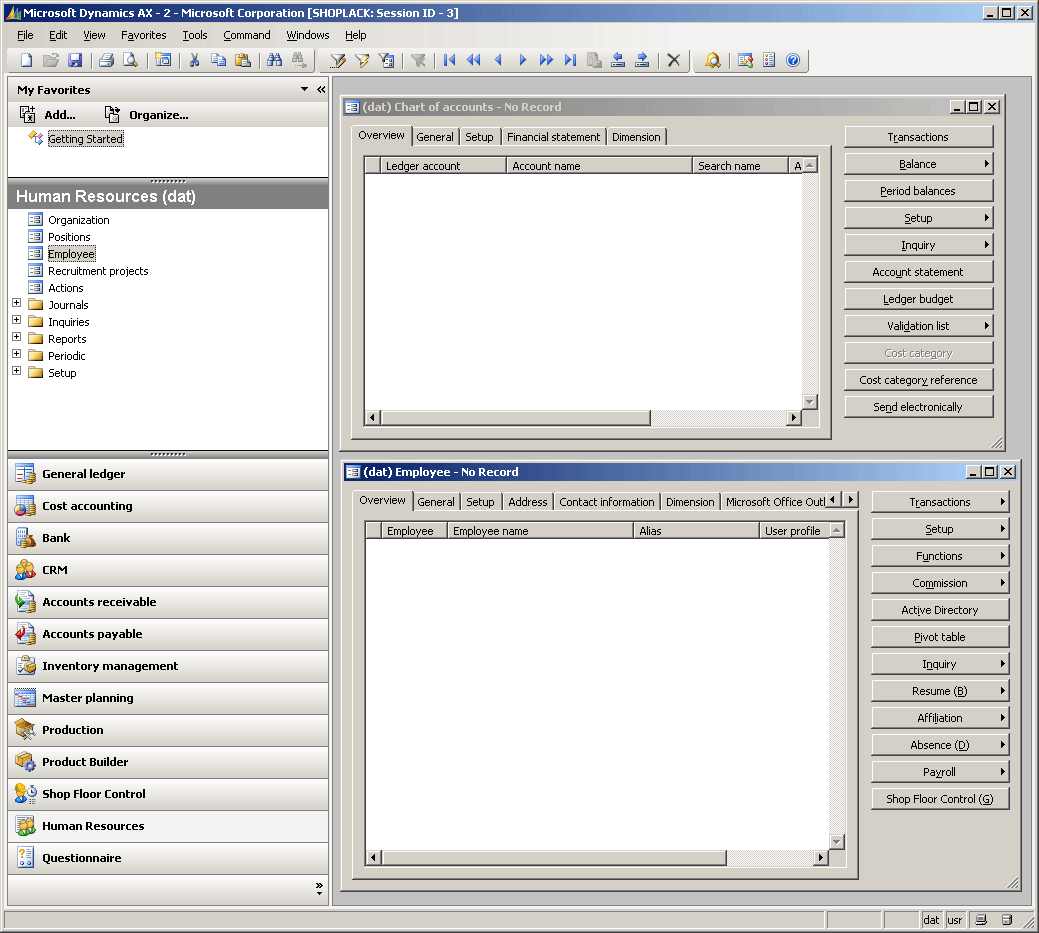Expand the Reports folder
Viewport: 1039px width, 933px height.
(17, 337)
